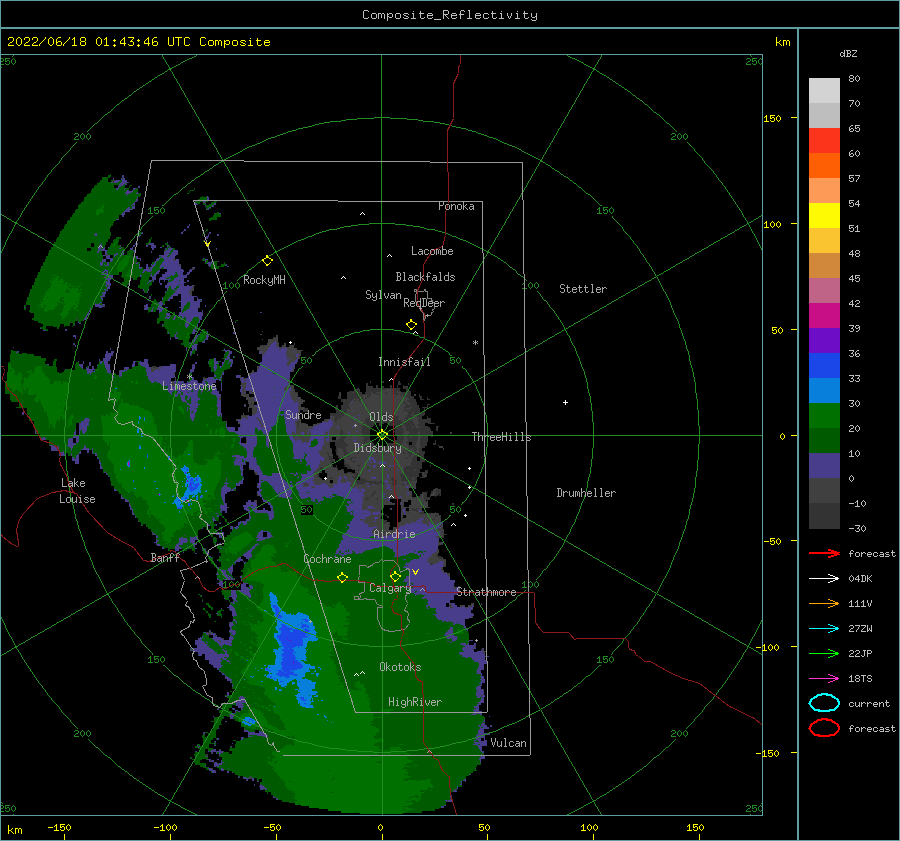Click the orange 60-57 dBZ color swatch

click(x=824, y=166)
